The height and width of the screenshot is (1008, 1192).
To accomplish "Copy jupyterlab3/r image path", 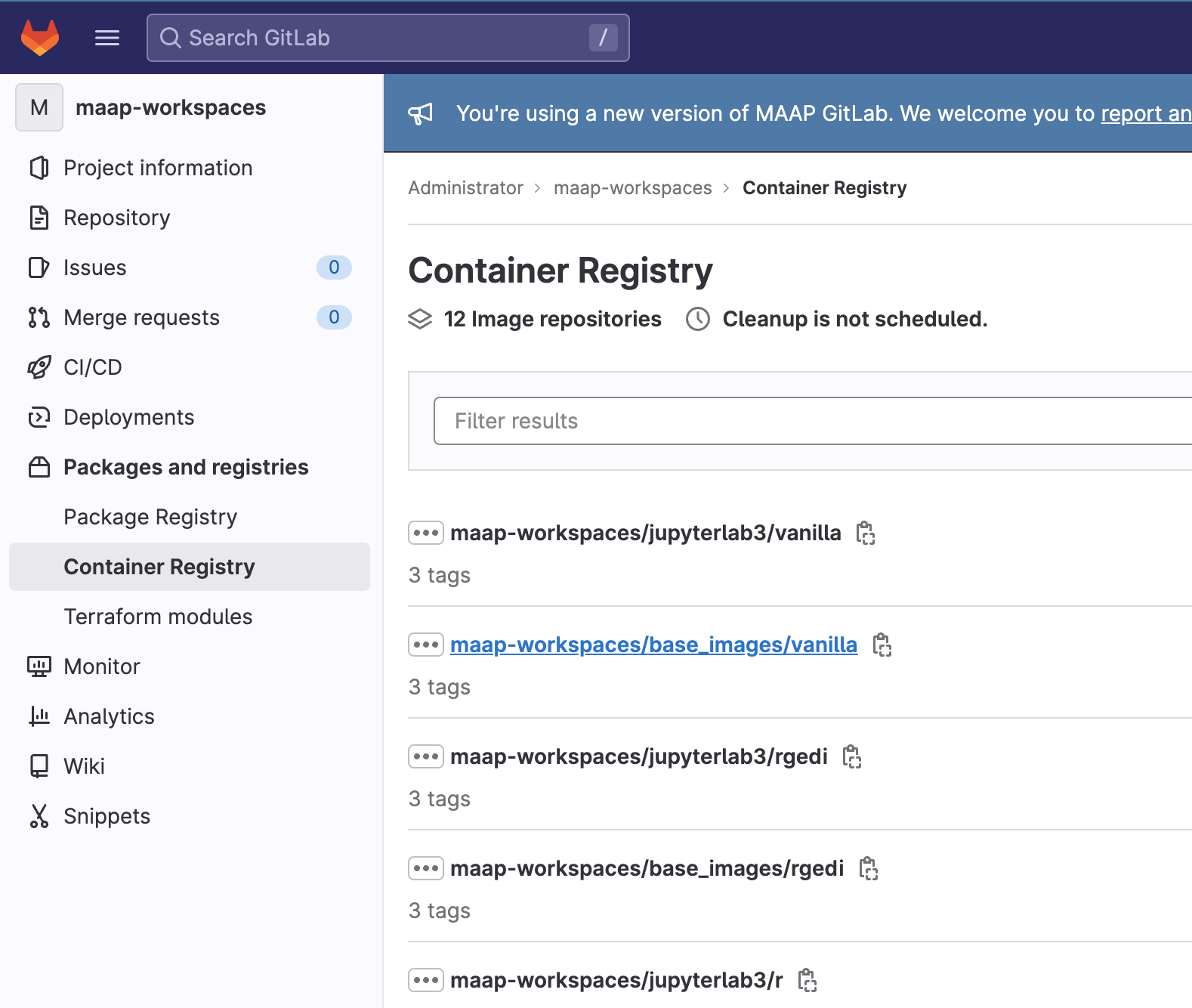I will [808, 980].
